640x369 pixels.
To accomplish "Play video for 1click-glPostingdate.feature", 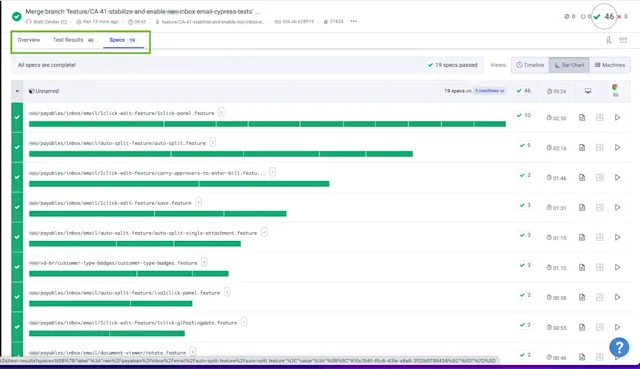I will point(618,327).
